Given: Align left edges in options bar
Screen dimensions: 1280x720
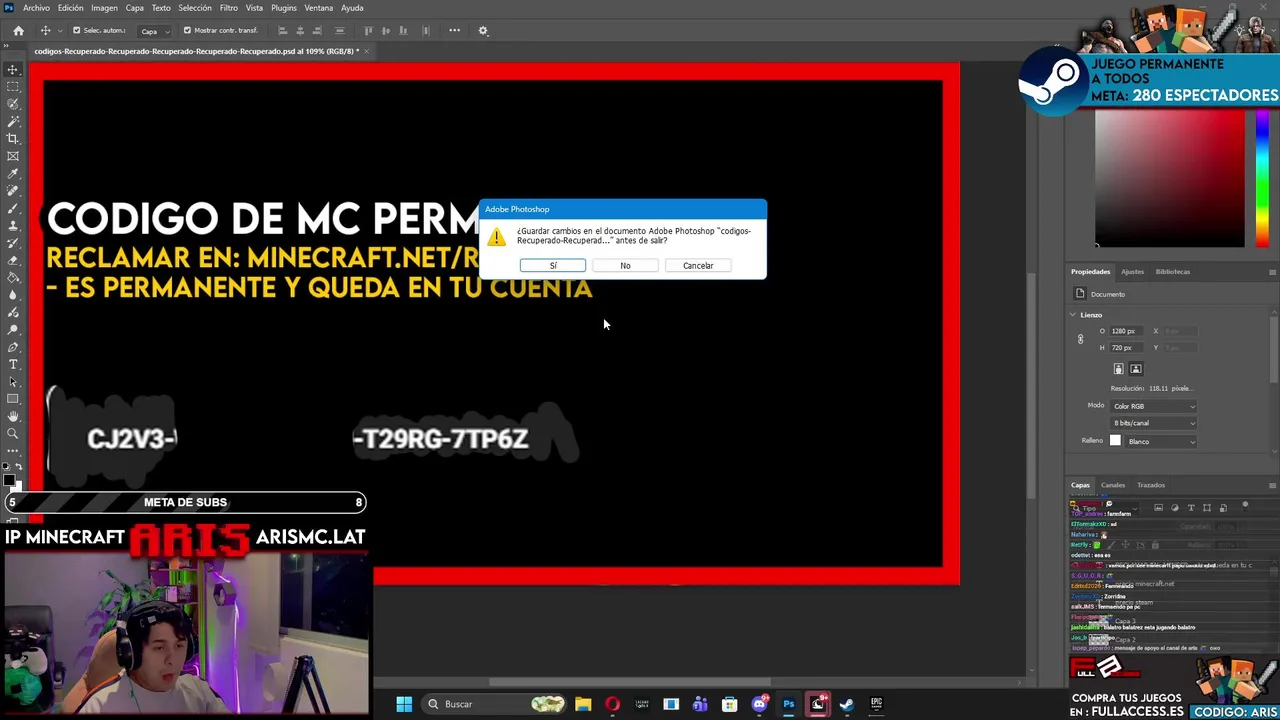Looking at the screenshot, I should (282, 30).
